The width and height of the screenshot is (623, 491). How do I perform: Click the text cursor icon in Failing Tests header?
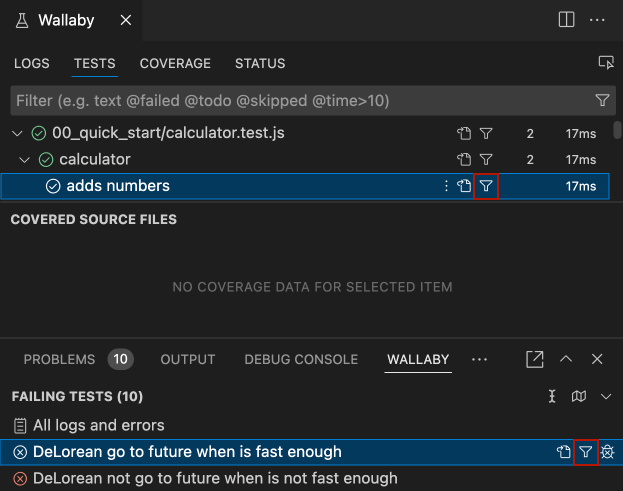(552, 396)
